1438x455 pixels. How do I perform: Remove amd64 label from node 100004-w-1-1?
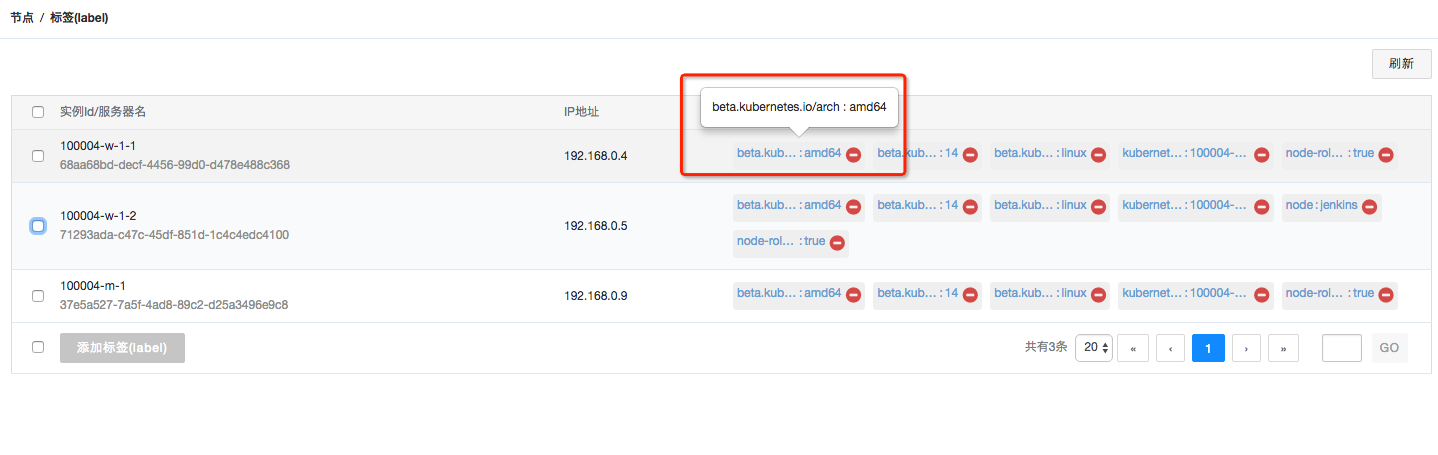point(853,155)
